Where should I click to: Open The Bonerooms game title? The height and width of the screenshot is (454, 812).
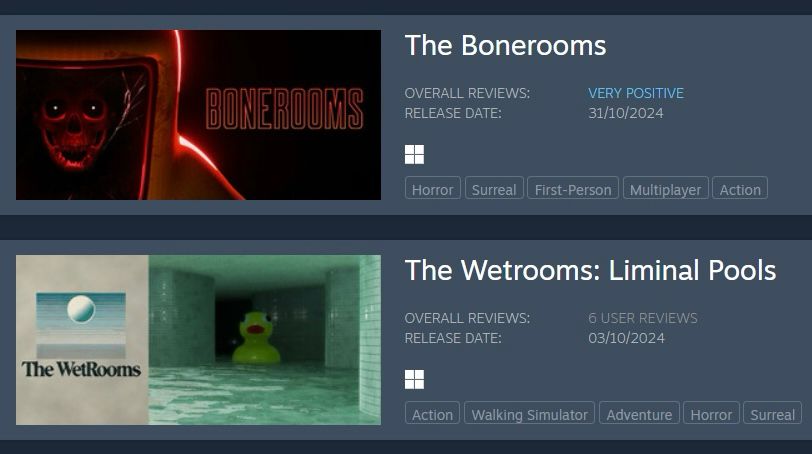505,46
